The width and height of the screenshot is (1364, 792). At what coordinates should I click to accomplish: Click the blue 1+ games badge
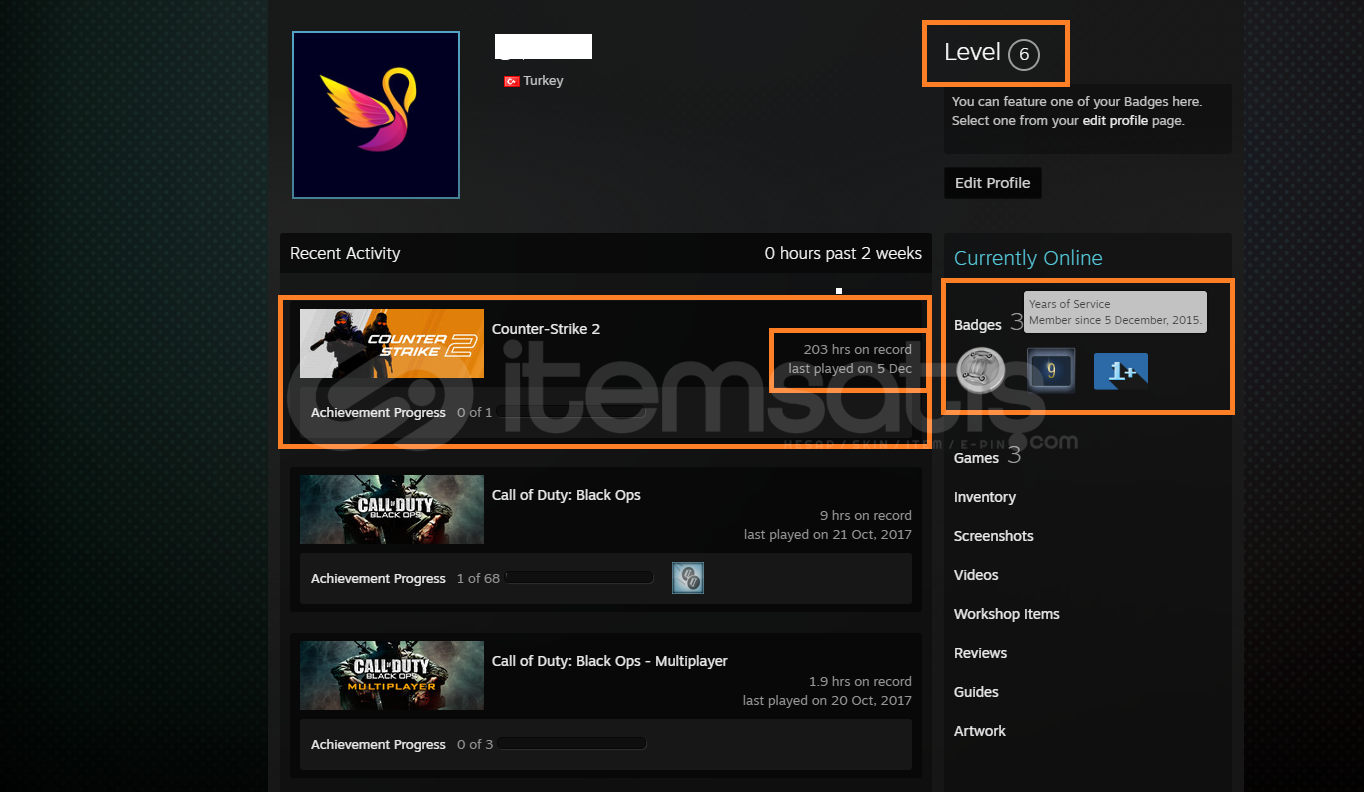[x=1120, y=371]
